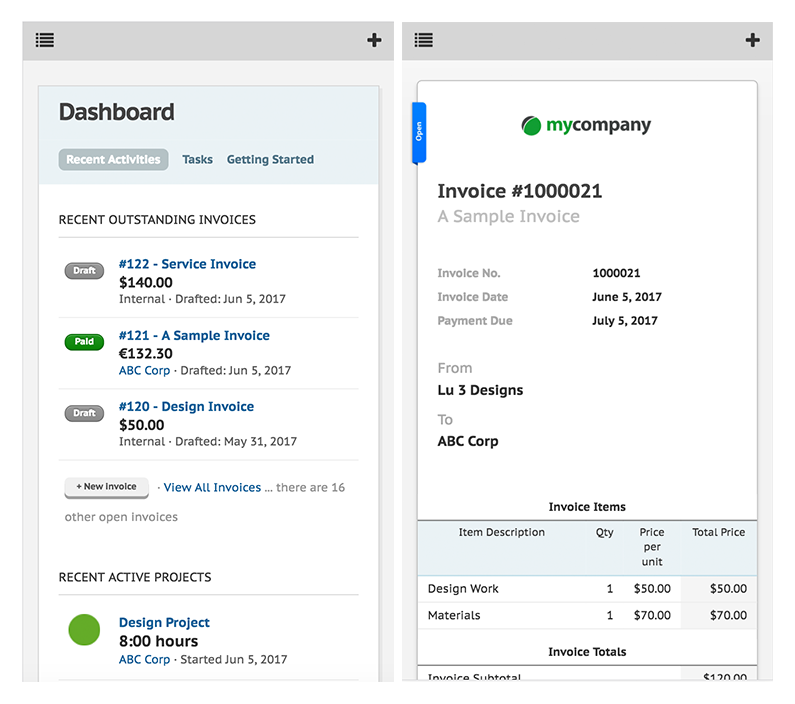Click the mycompany logo
This screenshot has height=704, width=795.
pos(587,125)
